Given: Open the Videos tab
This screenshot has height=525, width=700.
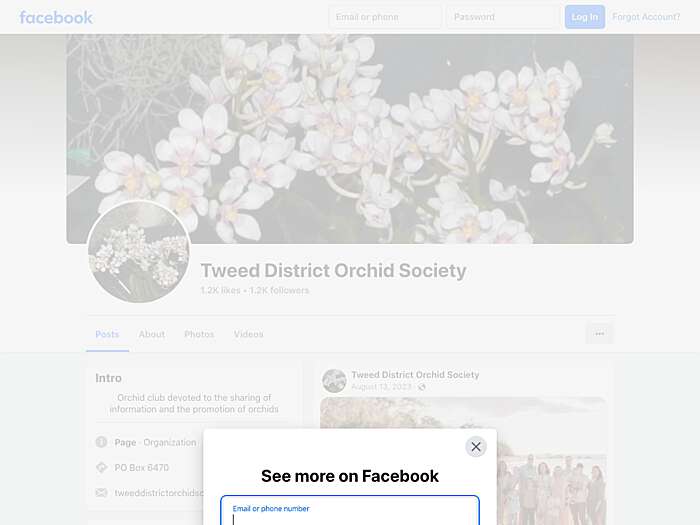Looking at the screenshot, I should pyautogui.click(x=249, y=334).
